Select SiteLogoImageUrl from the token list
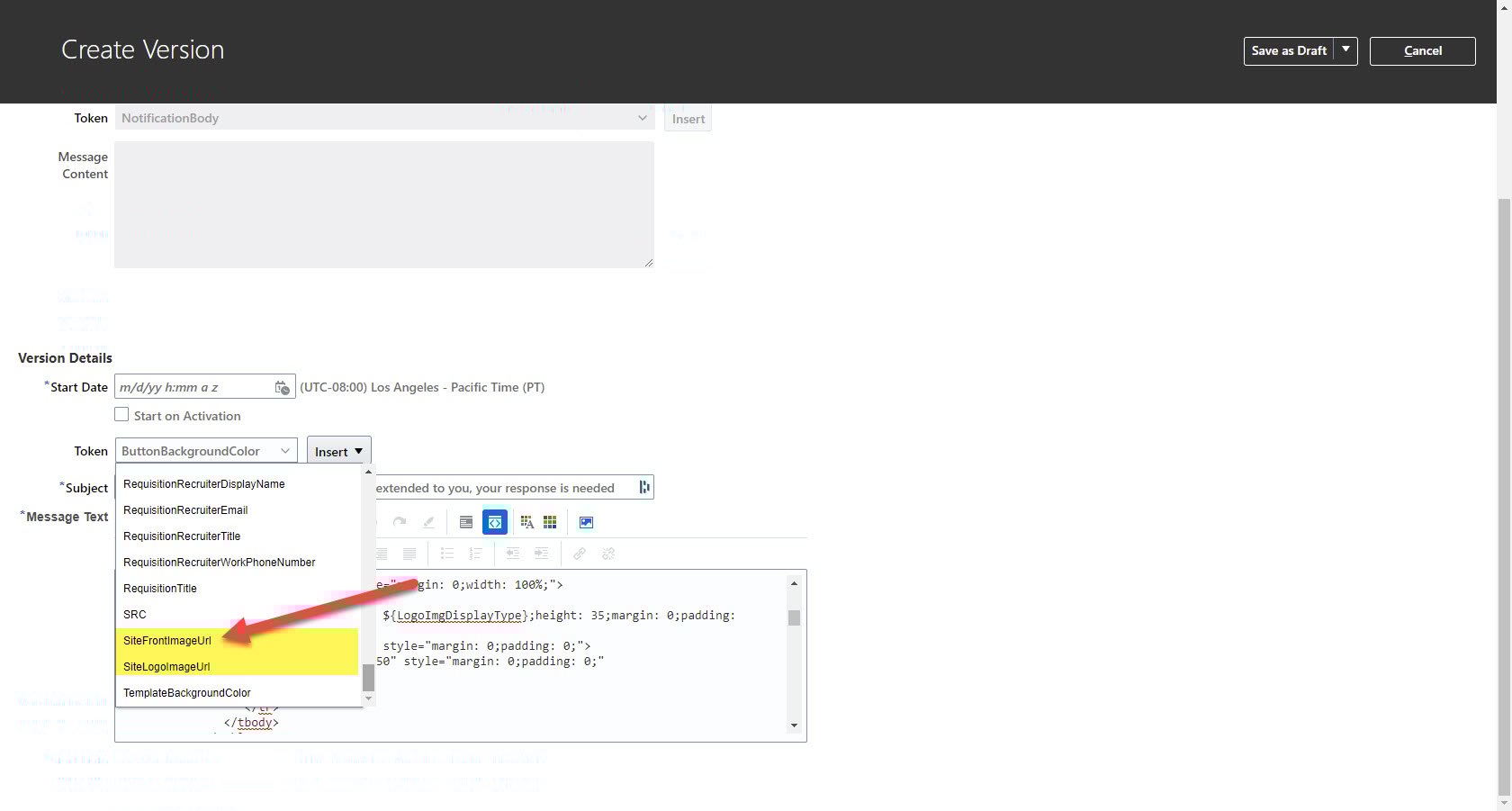Image resolution: width=1512 pixels, height=811 pixels. click(166, 666)
